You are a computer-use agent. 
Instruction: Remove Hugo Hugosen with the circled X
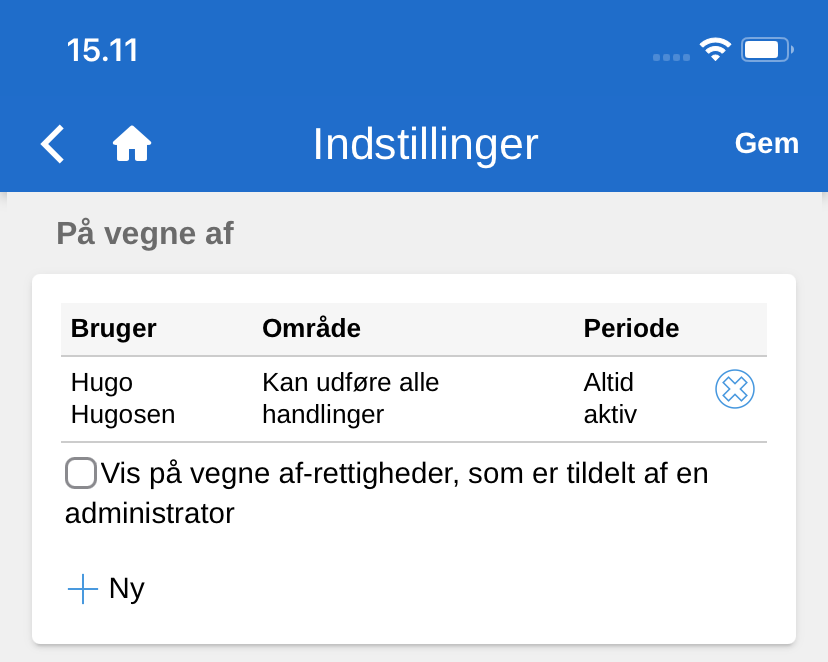click(x=735, y=389)
